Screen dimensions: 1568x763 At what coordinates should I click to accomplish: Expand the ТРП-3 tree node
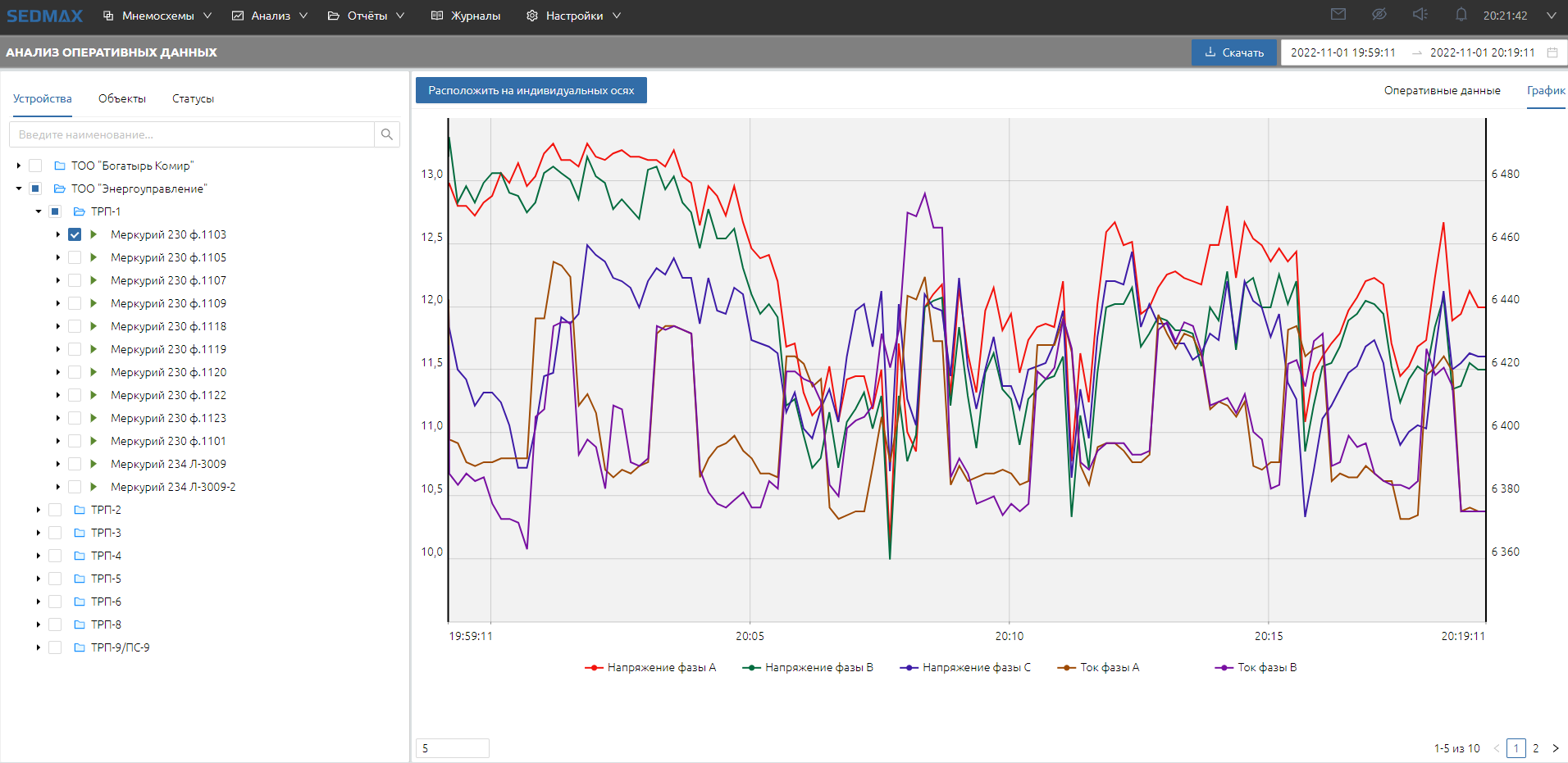pyautogui.click(x=39, y=533)
